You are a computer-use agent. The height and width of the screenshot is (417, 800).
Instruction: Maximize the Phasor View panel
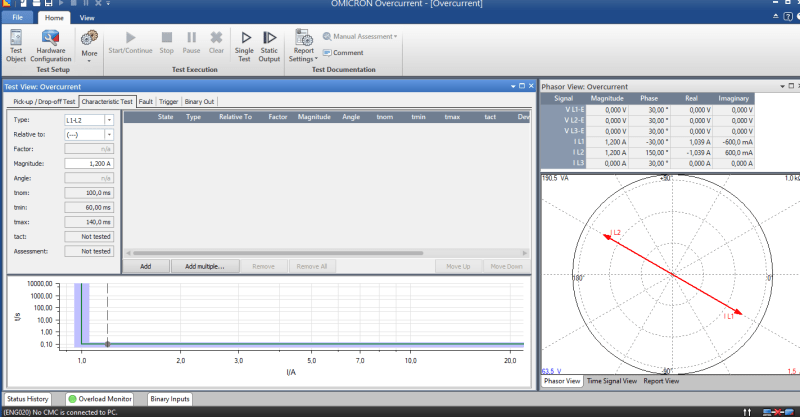[x=791, y=86]
